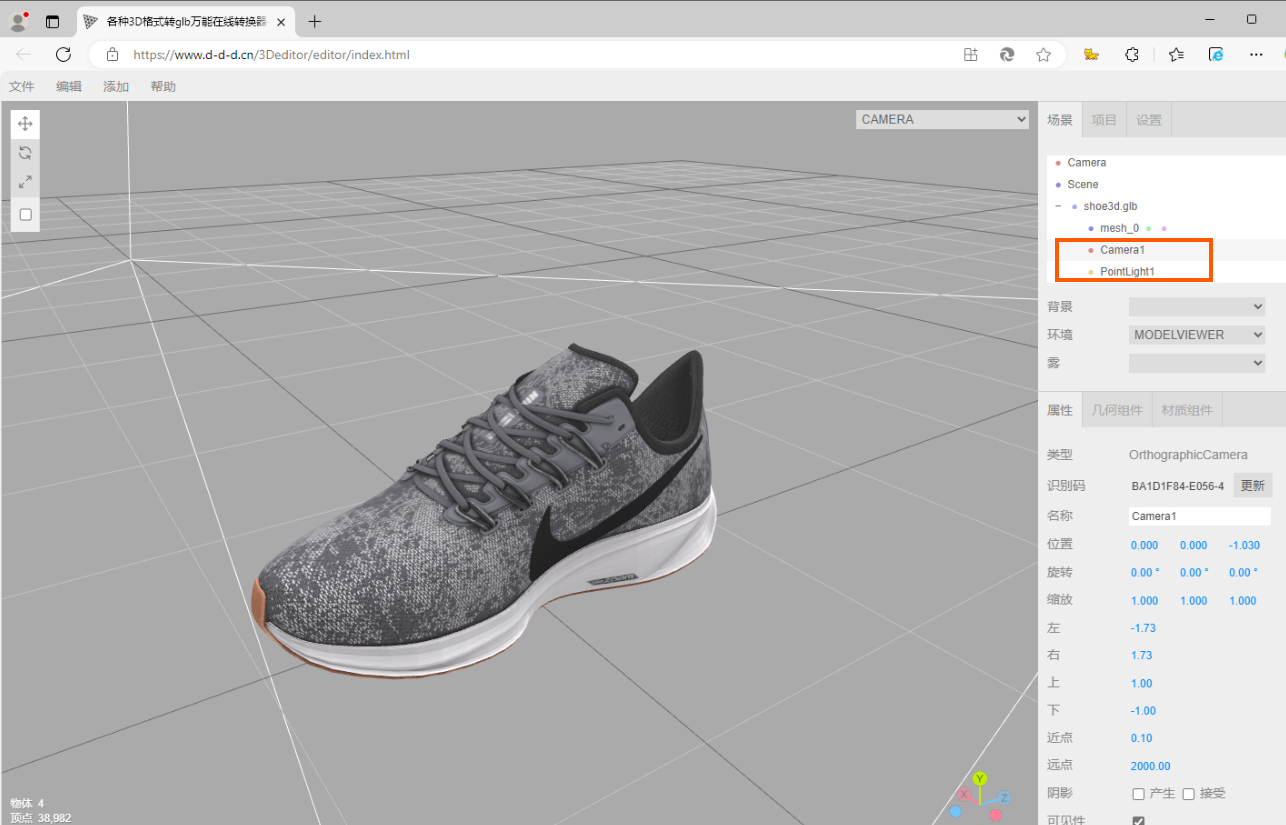Viewport: 1286px width, 825px height.
Task: Click the 识别码 UUID field
Action: 1178,487
